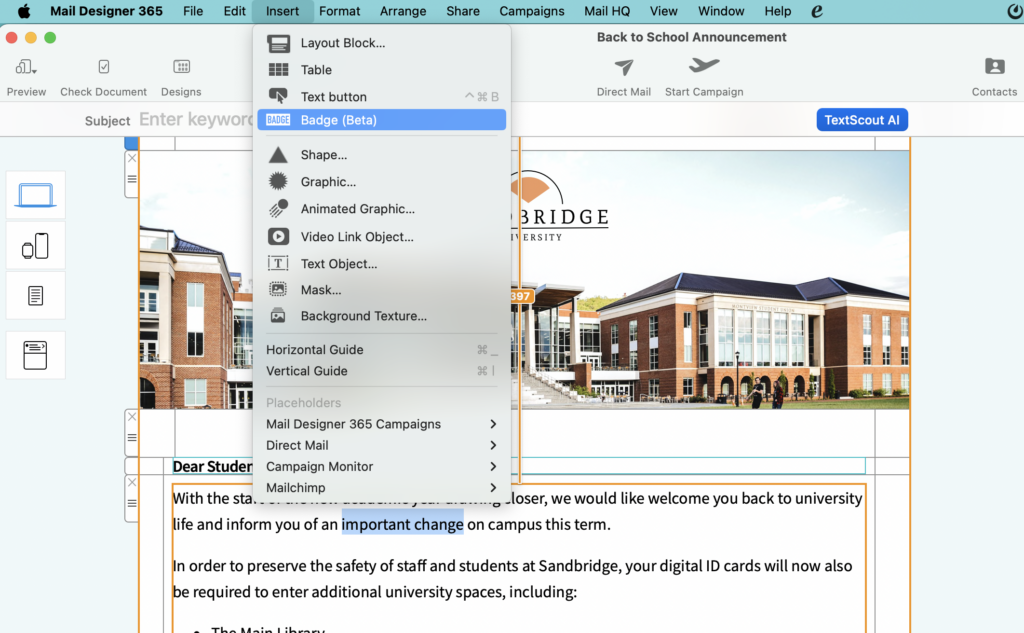
Task: Open the Contacts icon
Action: pyautogui.click(x=995, y=67)
